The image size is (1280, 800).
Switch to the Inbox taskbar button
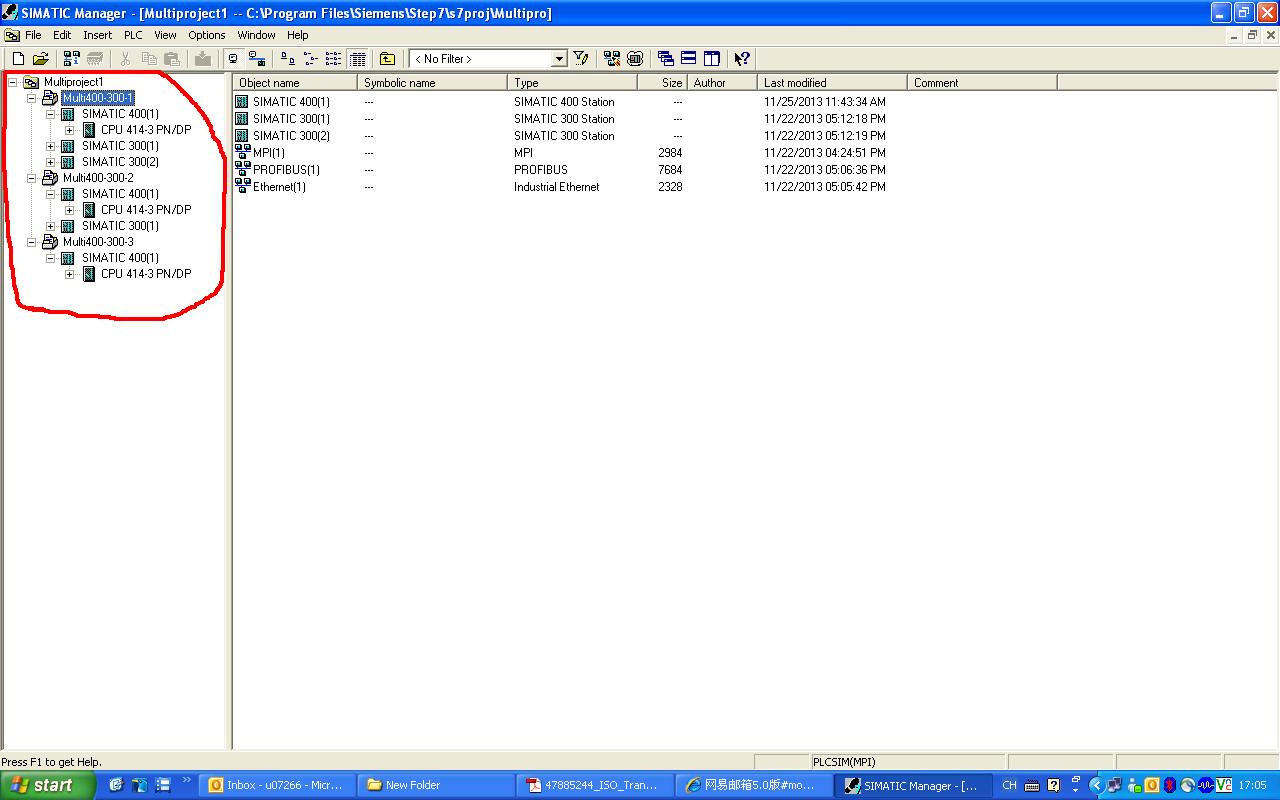(x=277, y=785)
